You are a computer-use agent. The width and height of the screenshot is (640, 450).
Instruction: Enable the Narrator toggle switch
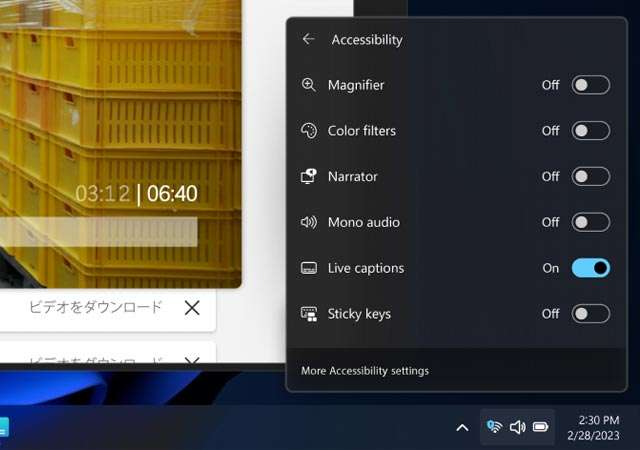pyautogui.click(x=590, y=177)
